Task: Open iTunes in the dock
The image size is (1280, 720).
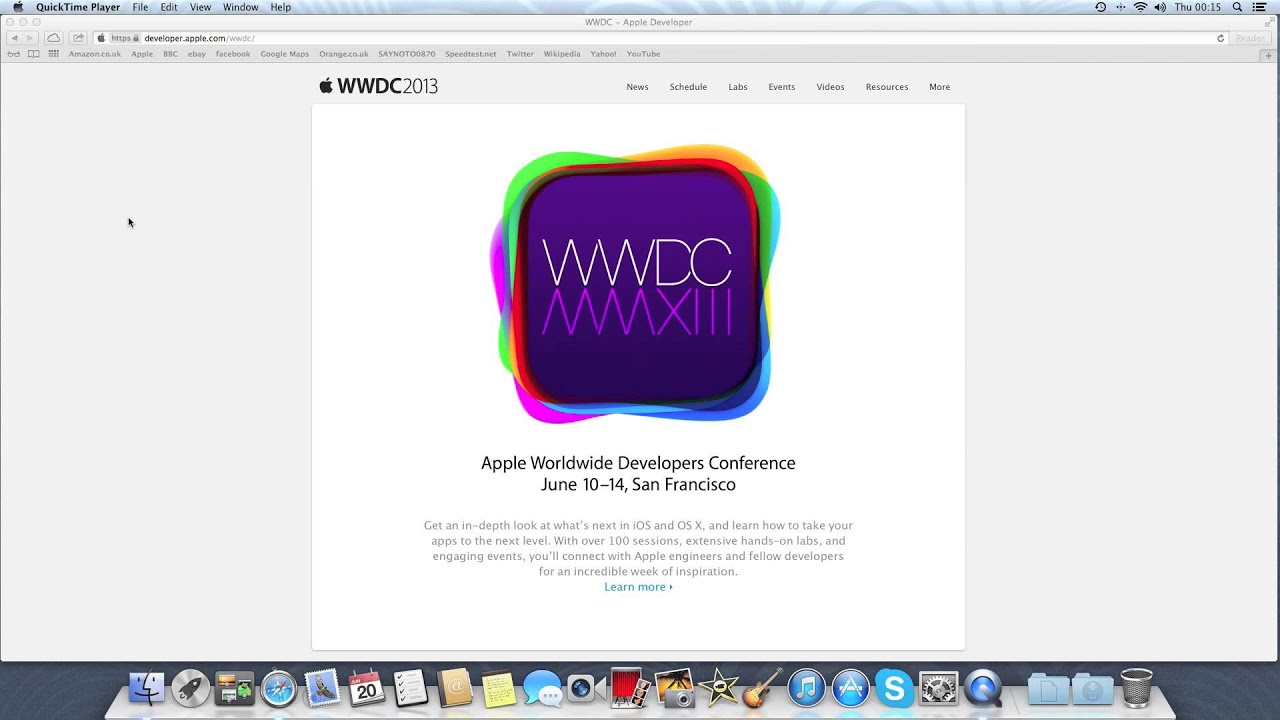Action: click(806, 688)
